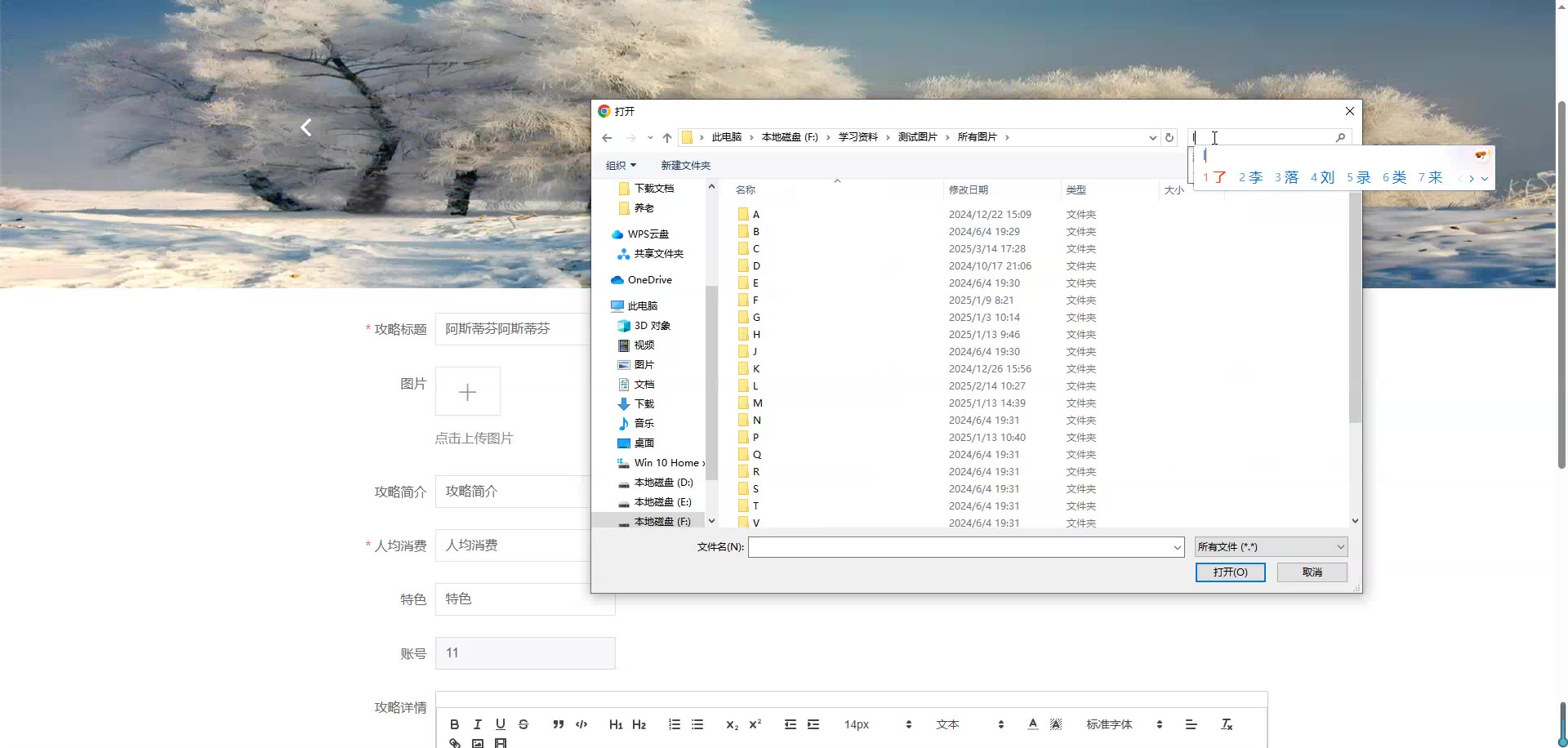Click the plus box to upload image

coord(468,392)
